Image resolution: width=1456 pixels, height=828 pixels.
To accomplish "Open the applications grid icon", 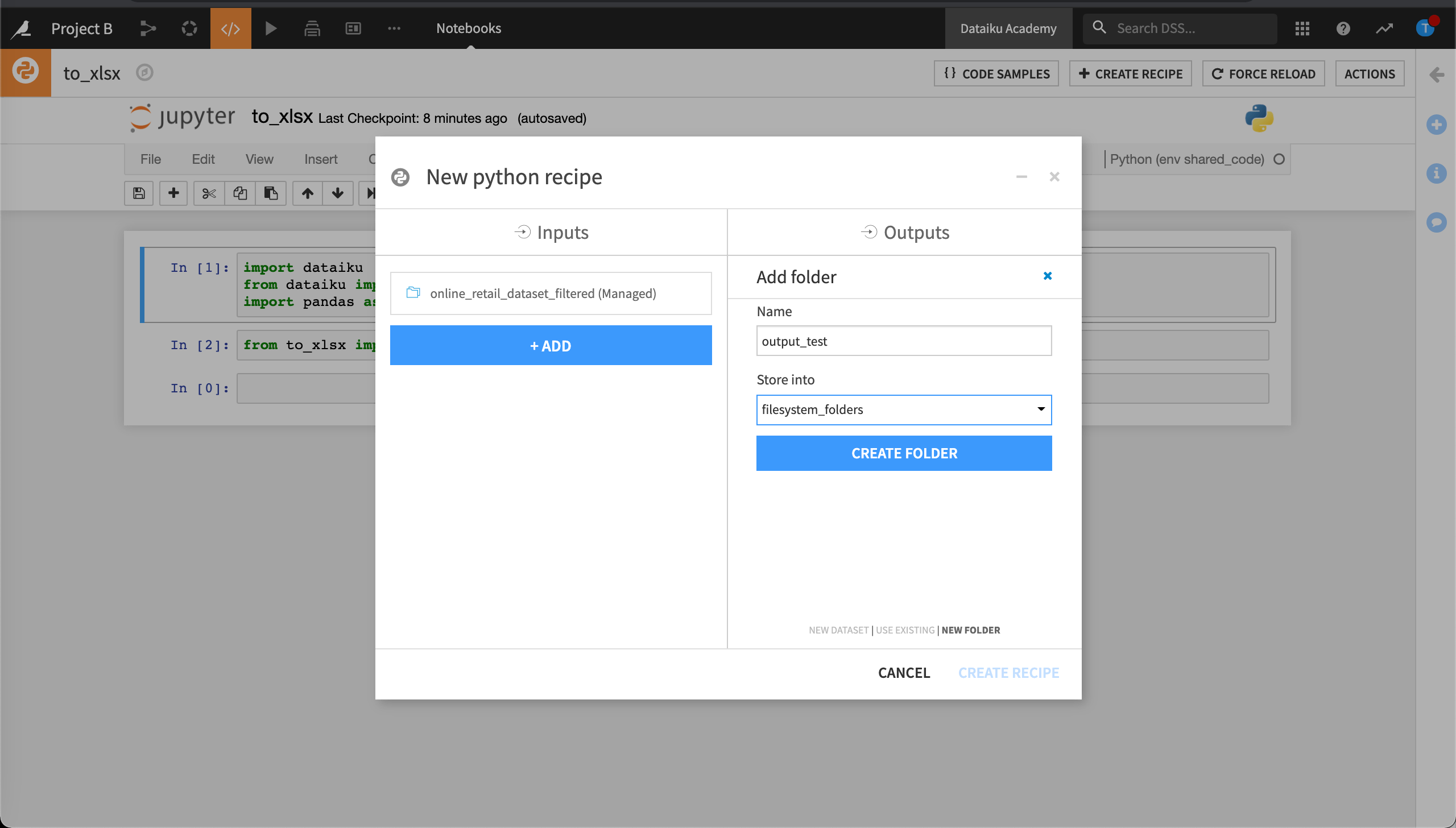I will tap(1302, 28).
